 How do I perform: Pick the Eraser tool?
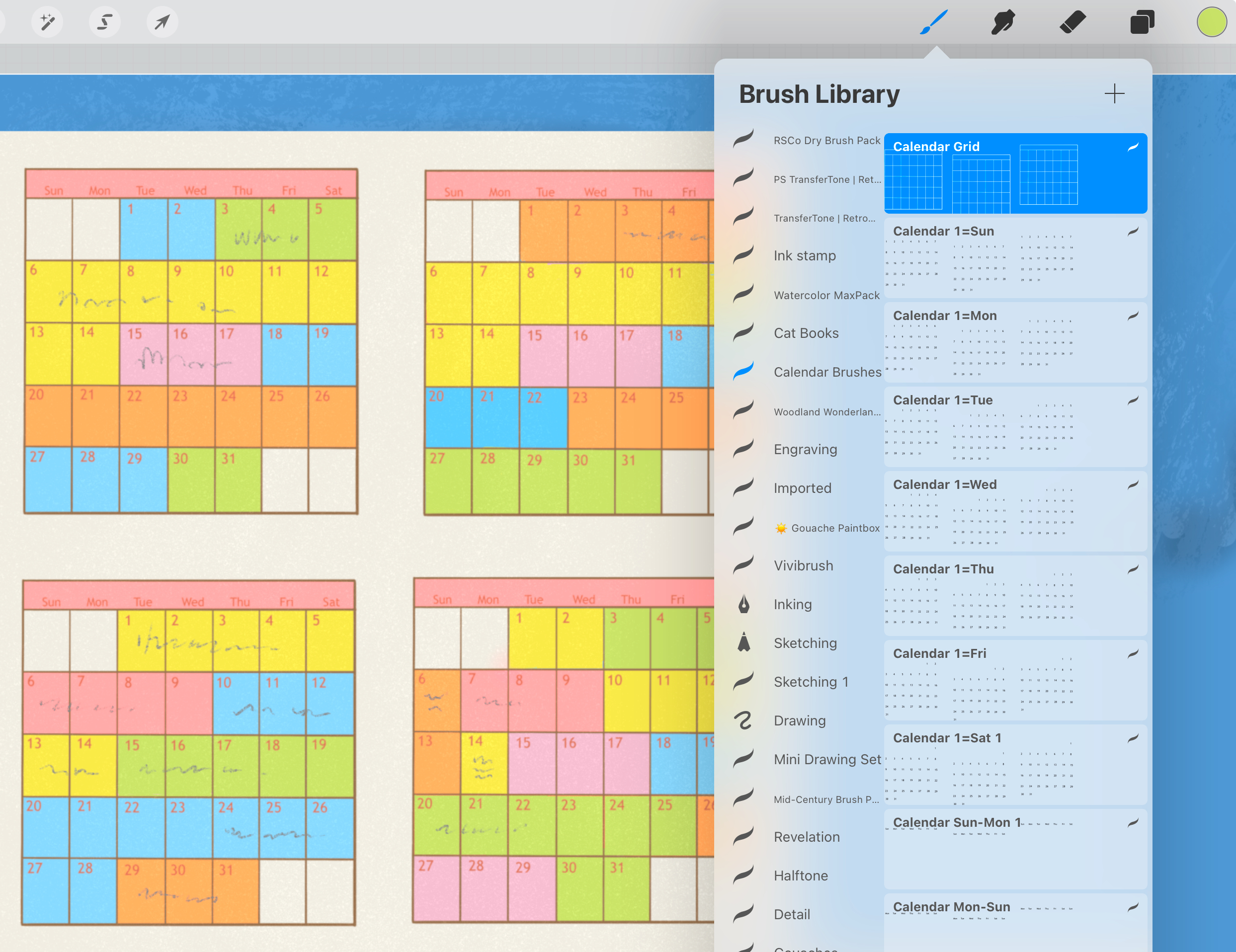point(1072,22)
